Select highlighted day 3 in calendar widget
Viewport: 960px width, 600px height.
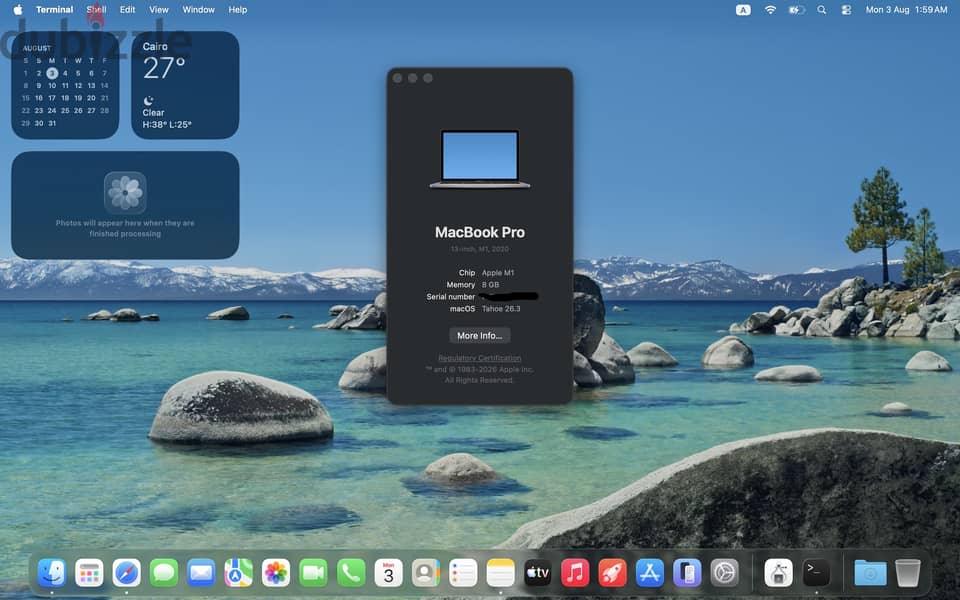(x=52, y=73)
